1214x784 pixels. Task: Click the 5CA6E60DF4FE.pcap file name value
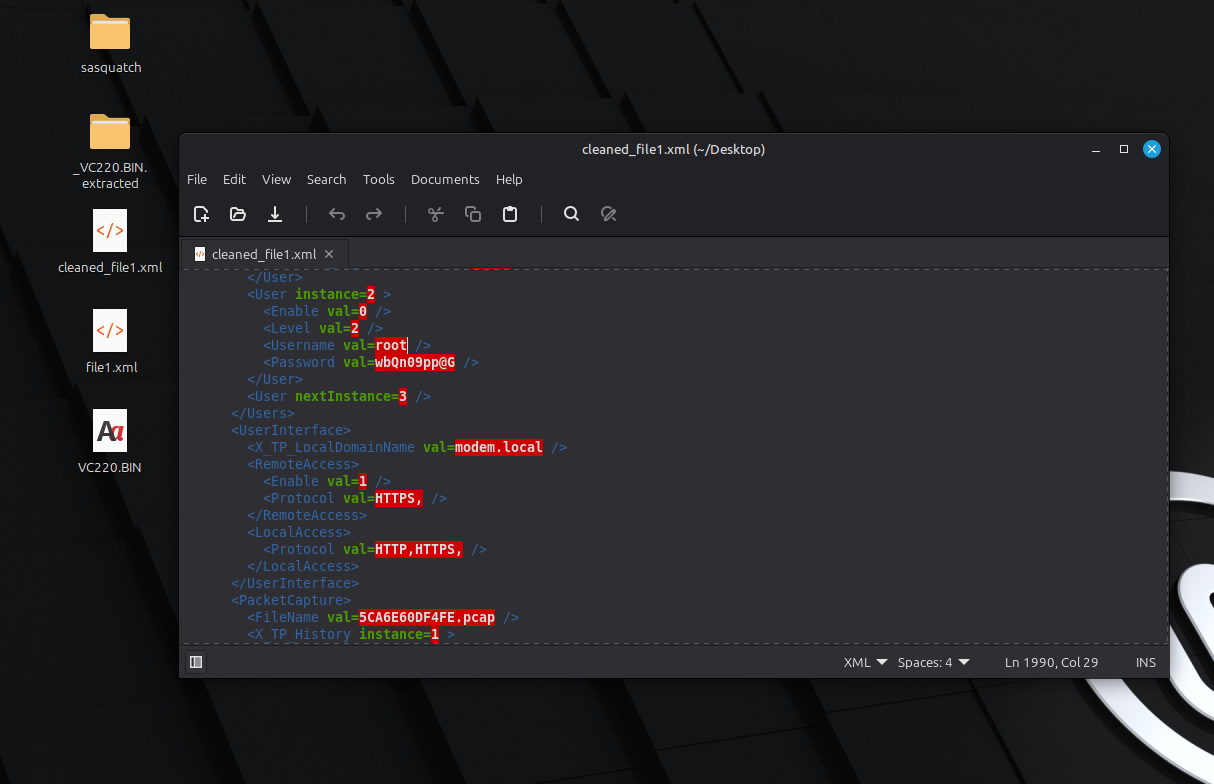[x=427, y=617]
